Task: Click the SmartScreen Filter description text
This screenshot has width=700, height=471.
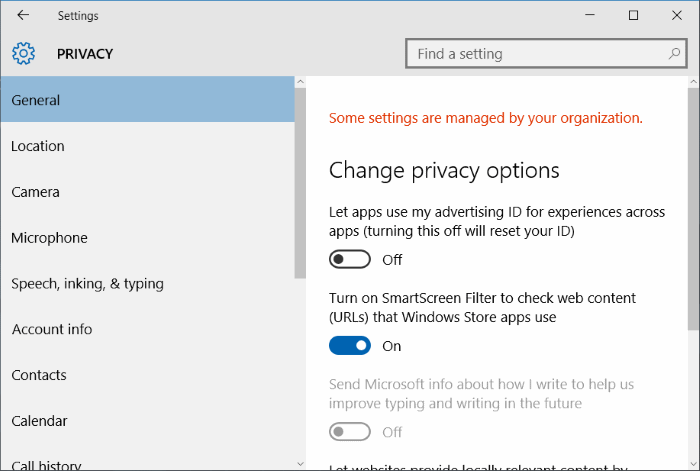Action: [x=482, y=308]
